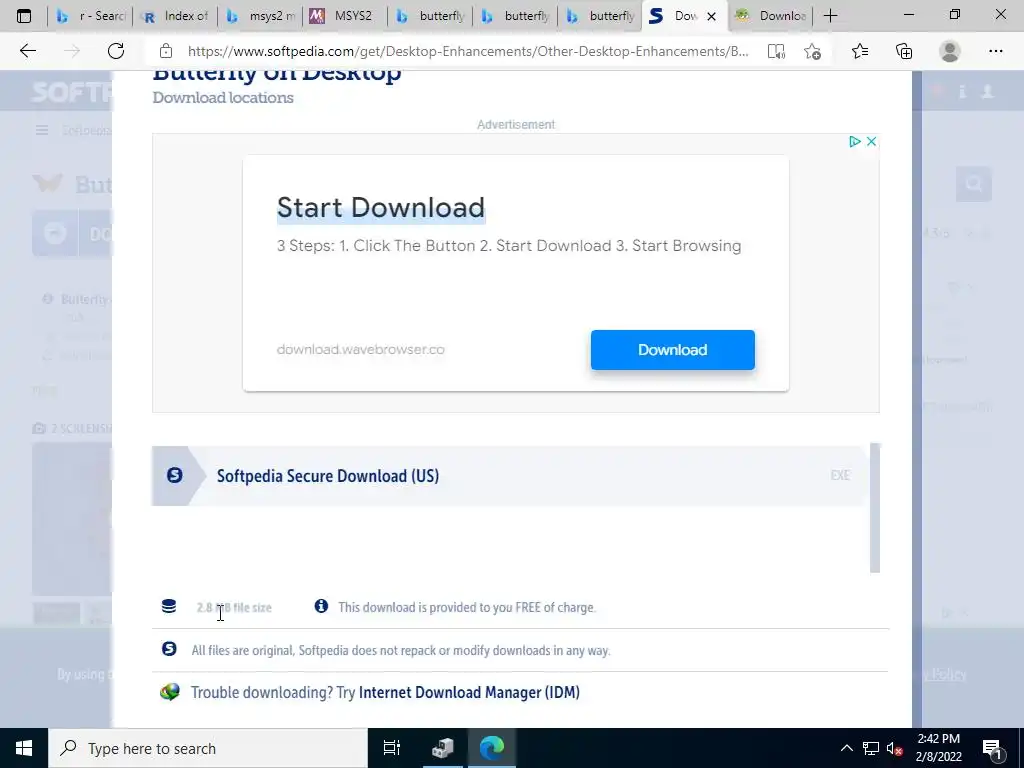Click the '2.8 MB file size' text

[234, 607]
